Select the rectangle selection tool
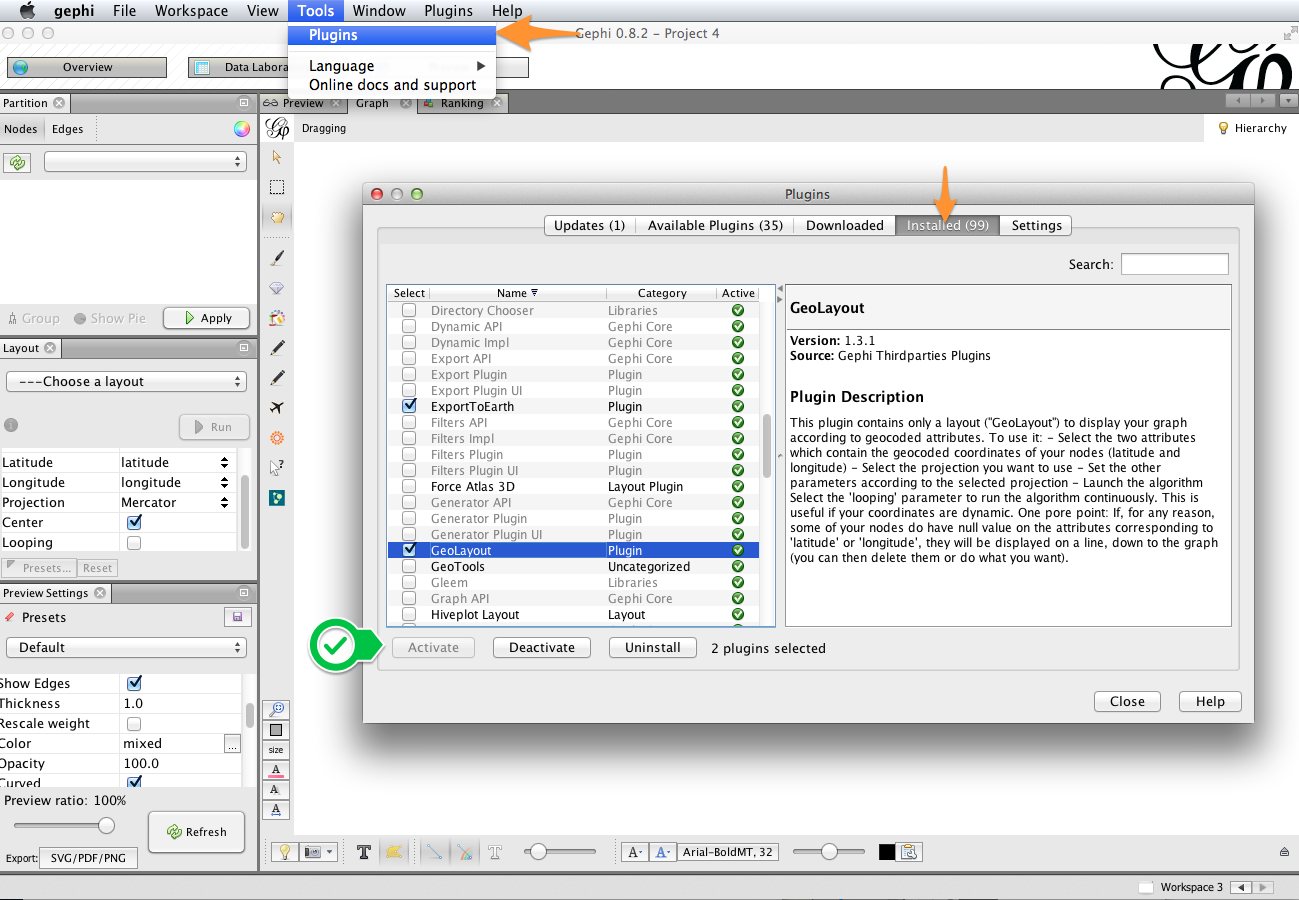The height and width of the screenshot is (900, 1299). [x=277, y=187]
